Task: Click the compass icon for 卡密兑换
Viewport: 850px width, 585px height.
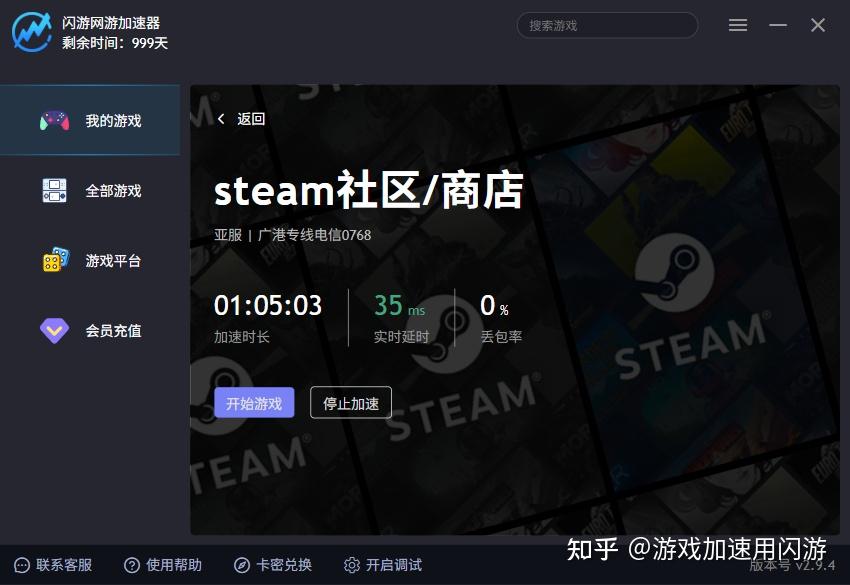Action: 242,565
